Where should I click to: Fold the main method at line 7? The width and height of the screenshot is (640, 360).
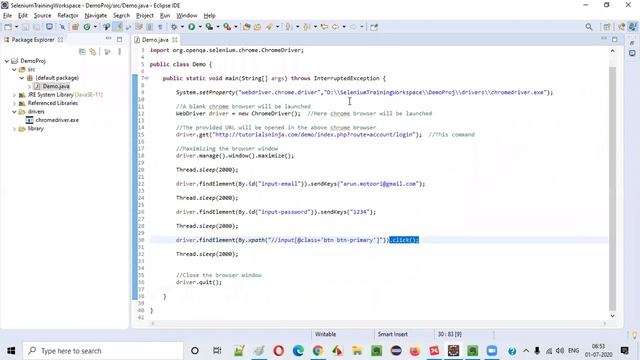point(147,78)
